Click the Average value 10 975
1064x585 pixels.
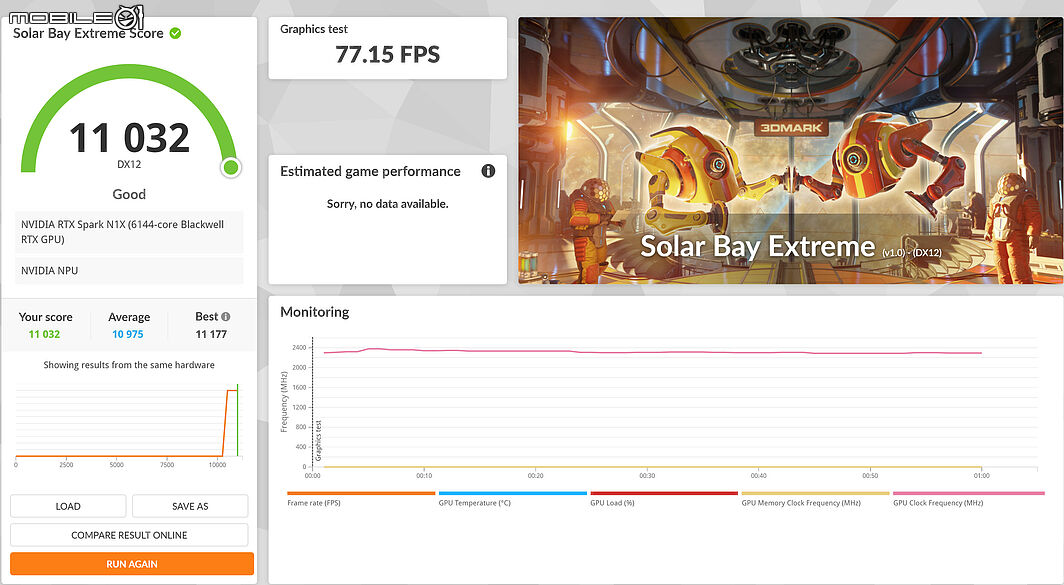(128, 334)
